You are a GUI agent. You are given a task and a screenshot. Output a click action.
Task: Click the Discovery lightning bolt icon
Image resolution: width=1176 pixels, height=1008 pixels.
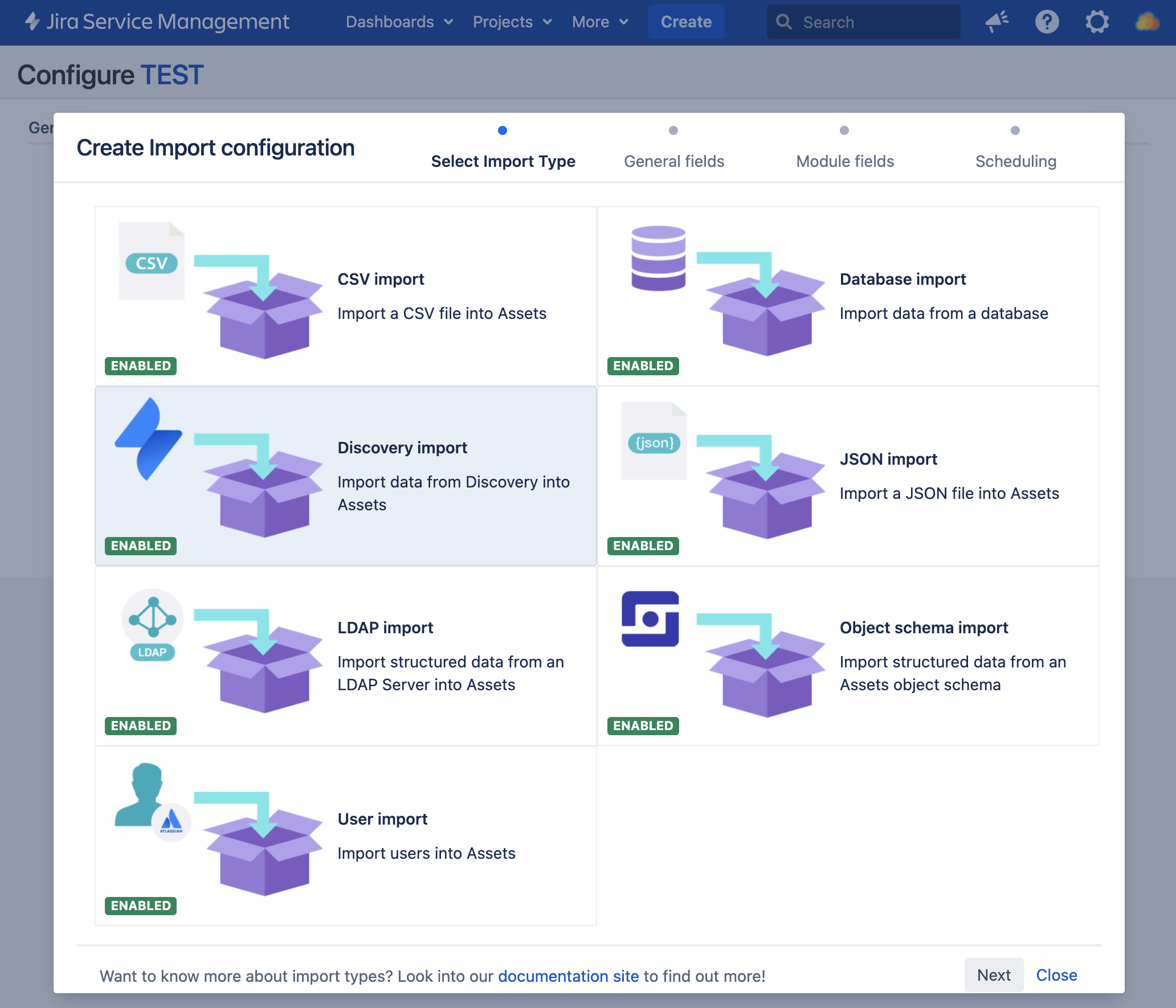pyautogui.click(x=148, y=439)
